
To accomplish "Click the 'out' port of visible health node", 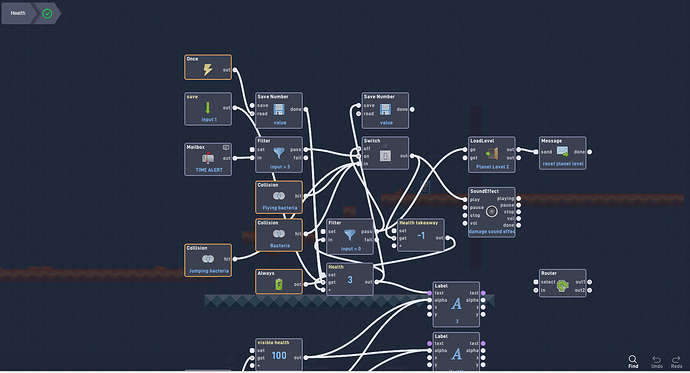I will point(306,358).
